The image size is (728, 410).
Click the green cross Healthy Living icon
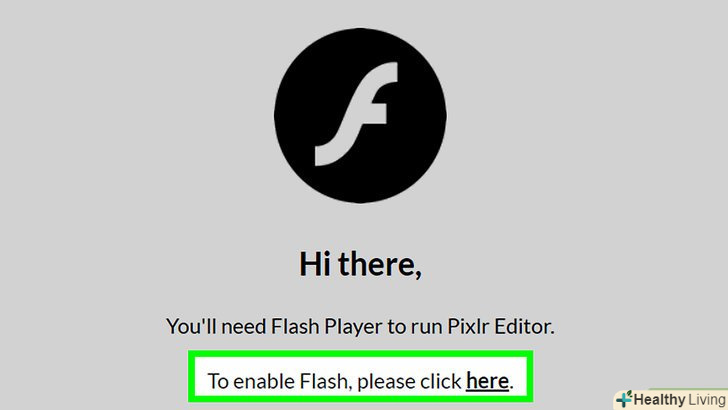pyautogui.click(x=624, y=399)
